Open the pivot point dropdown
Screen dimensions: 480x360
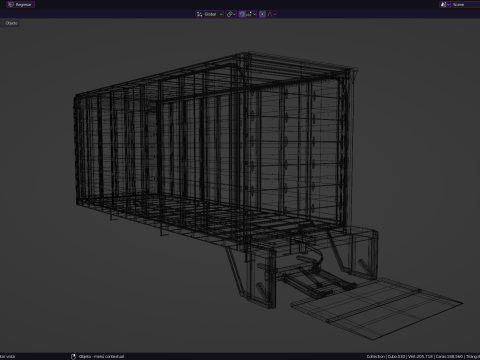point(231,14)
